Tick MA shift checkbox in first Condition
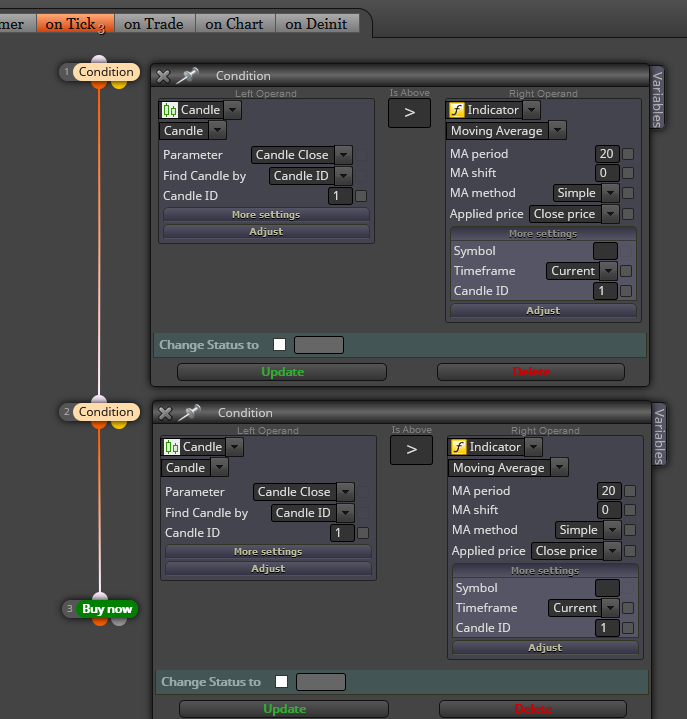This screenshot has width=687, height=719. point(628,173)
